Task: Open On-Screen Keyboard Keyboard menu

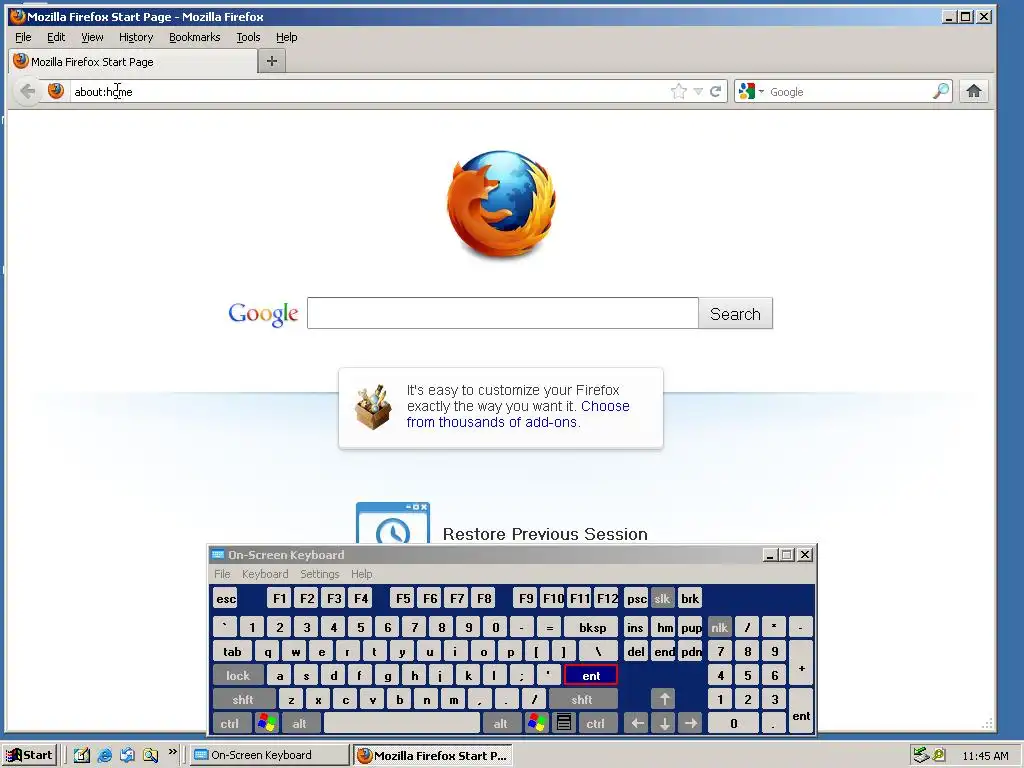Action: point(264,574)
